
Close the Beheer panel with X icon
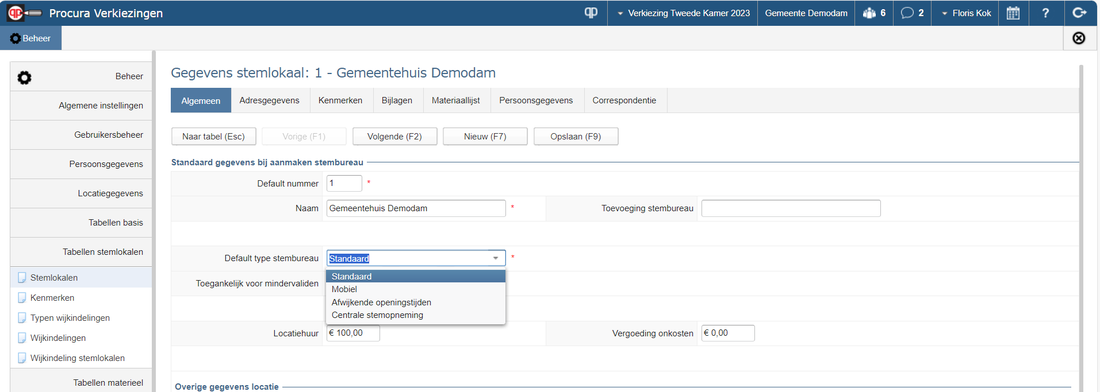(x=1080, y=39)
